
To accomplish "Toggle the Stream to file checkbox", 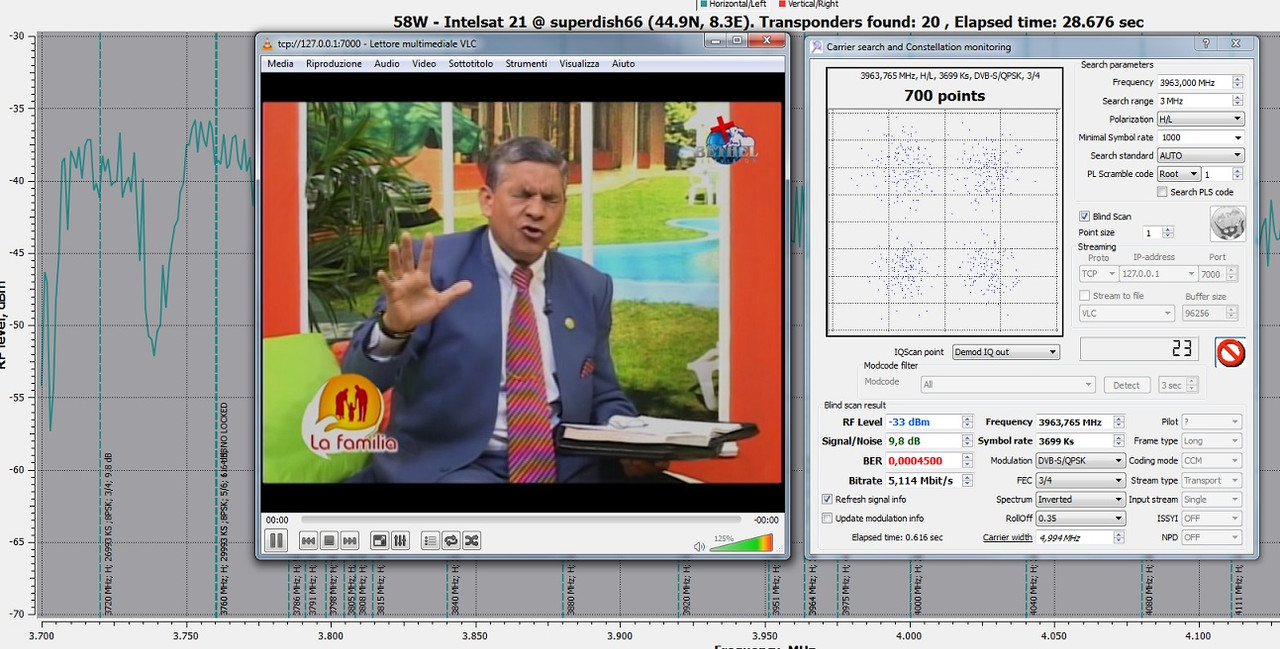I will (x=1084, y=296).
